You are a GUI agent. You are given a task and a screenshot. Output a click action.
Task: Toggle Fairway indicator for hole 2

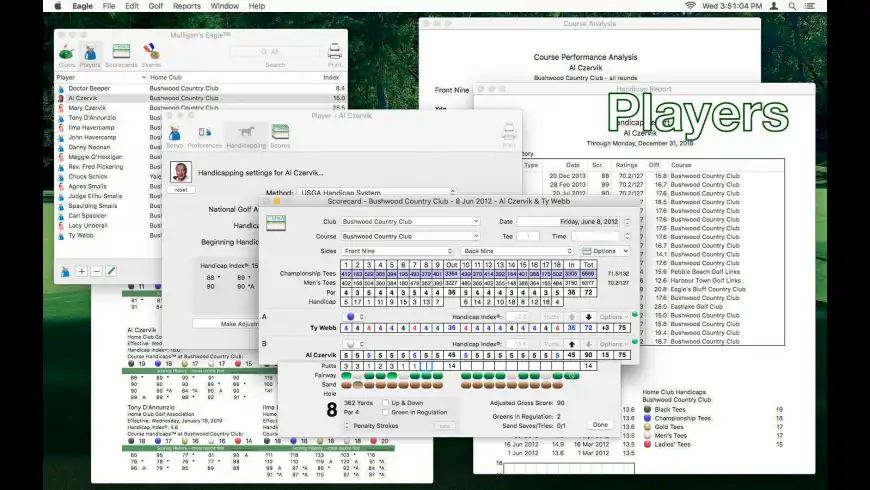click(358, 376)
